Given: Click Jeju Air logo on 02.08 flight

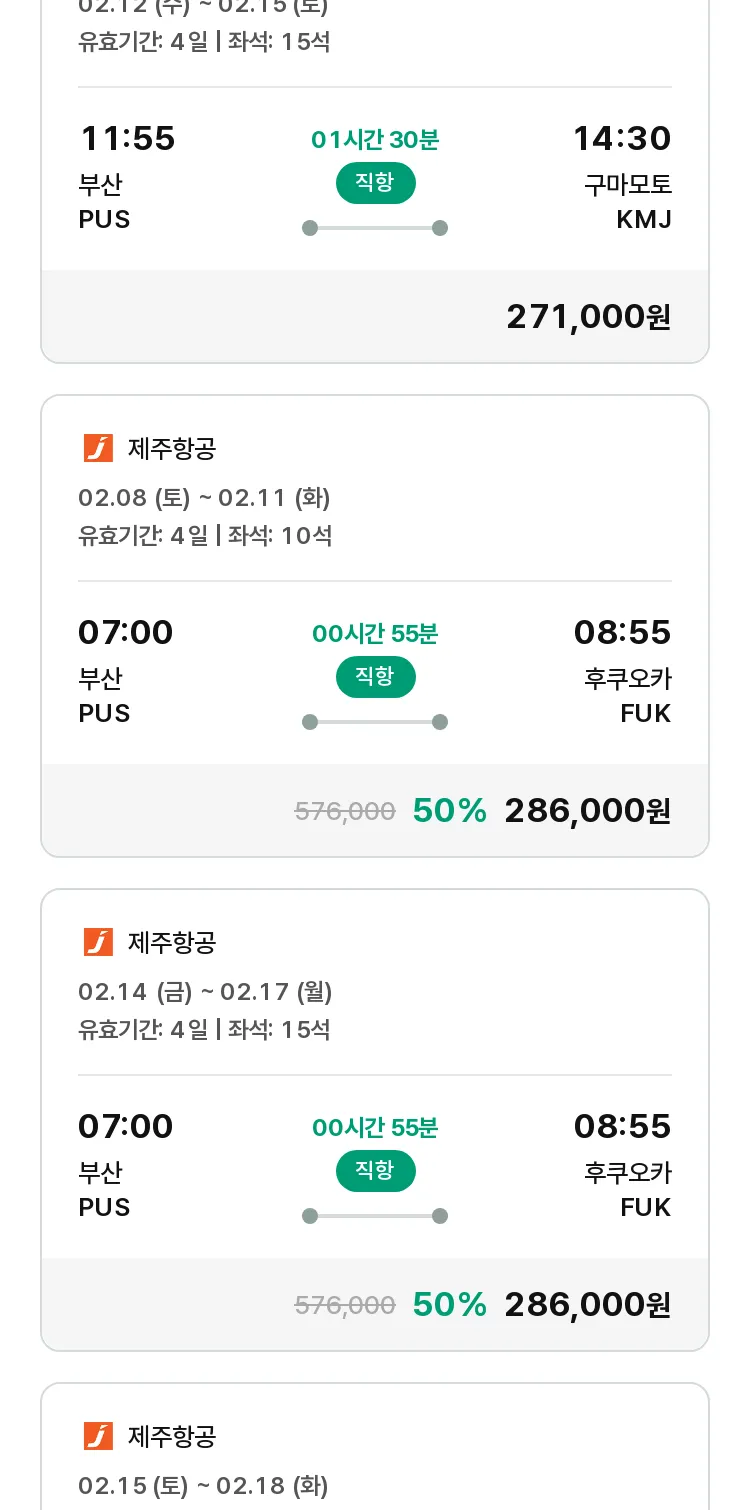Looking at the screenshot, I should [x=98, y=448].
